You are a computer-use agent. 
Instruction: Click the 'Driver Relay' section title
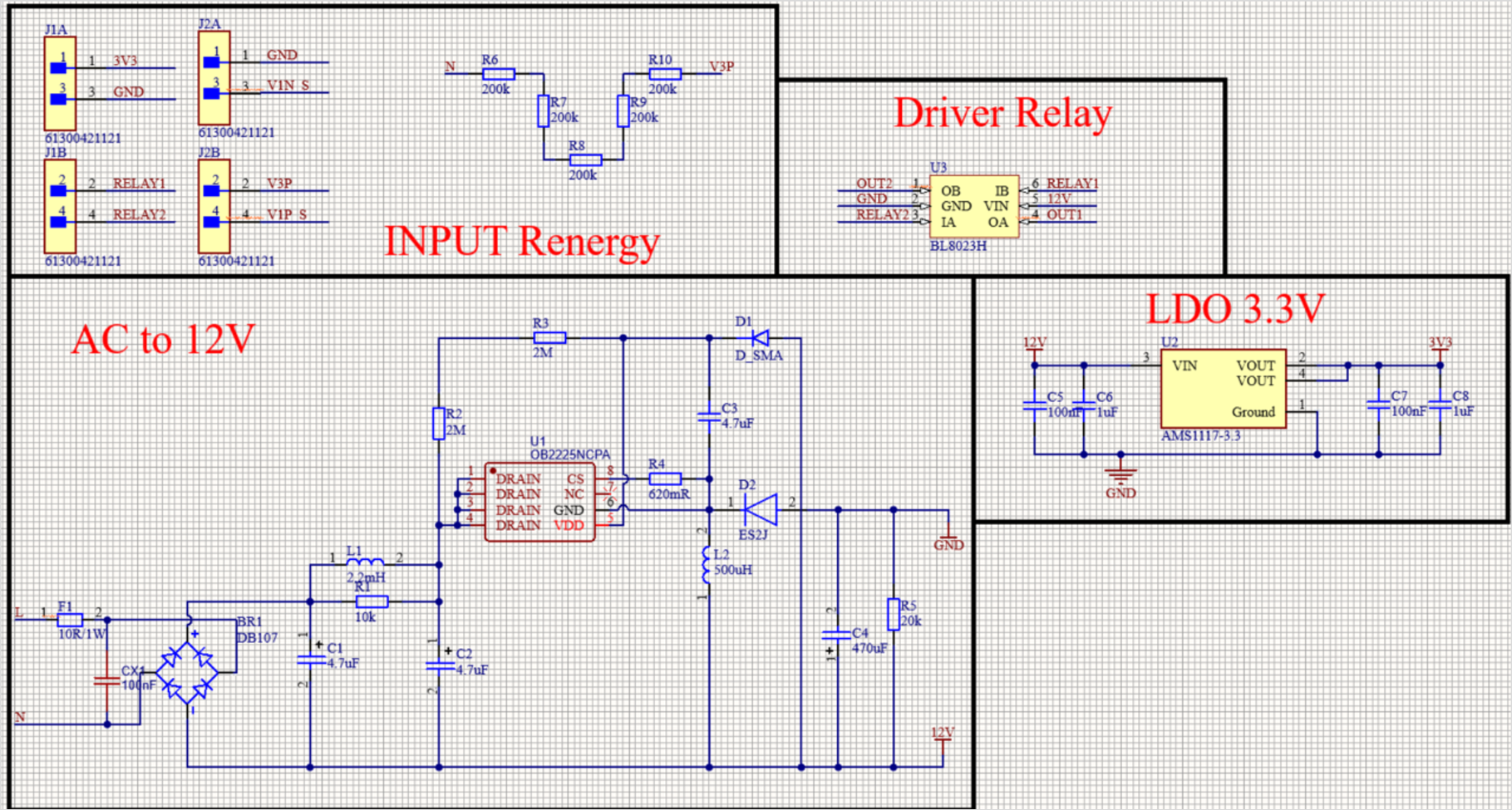tap(1002, 113)
